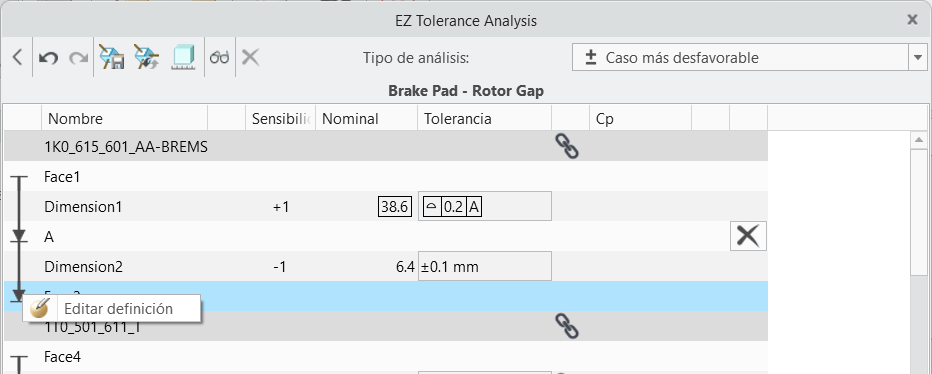Click the scroll up arrow of the table
Screen dimensions: 932x374
pos(918,140)
